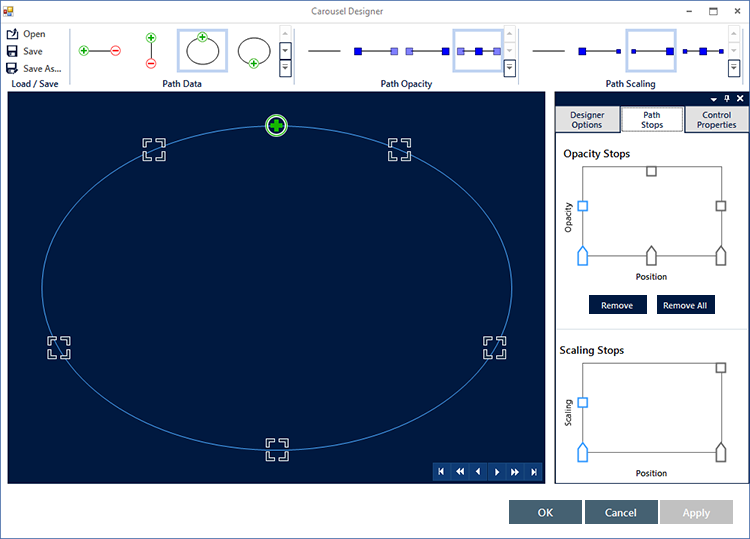
Task: Select the vertical line path preset
Action: tap(151, 50)
